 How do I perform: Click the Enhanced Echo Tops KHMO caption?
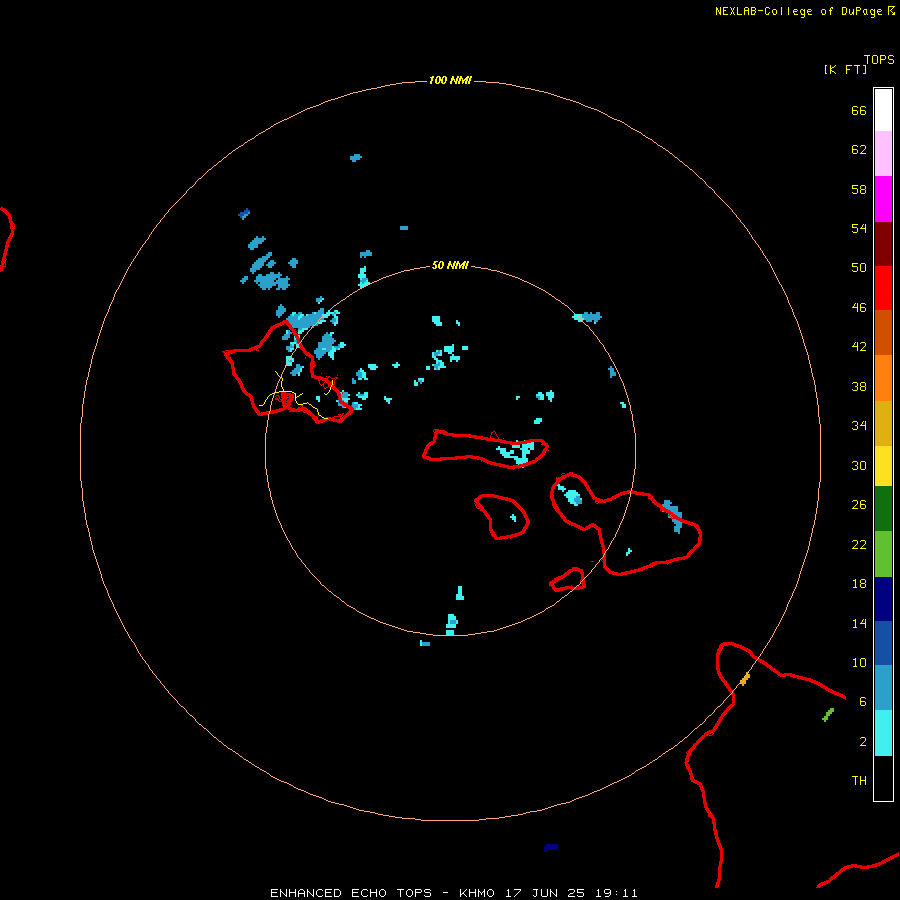pos(453,893)
